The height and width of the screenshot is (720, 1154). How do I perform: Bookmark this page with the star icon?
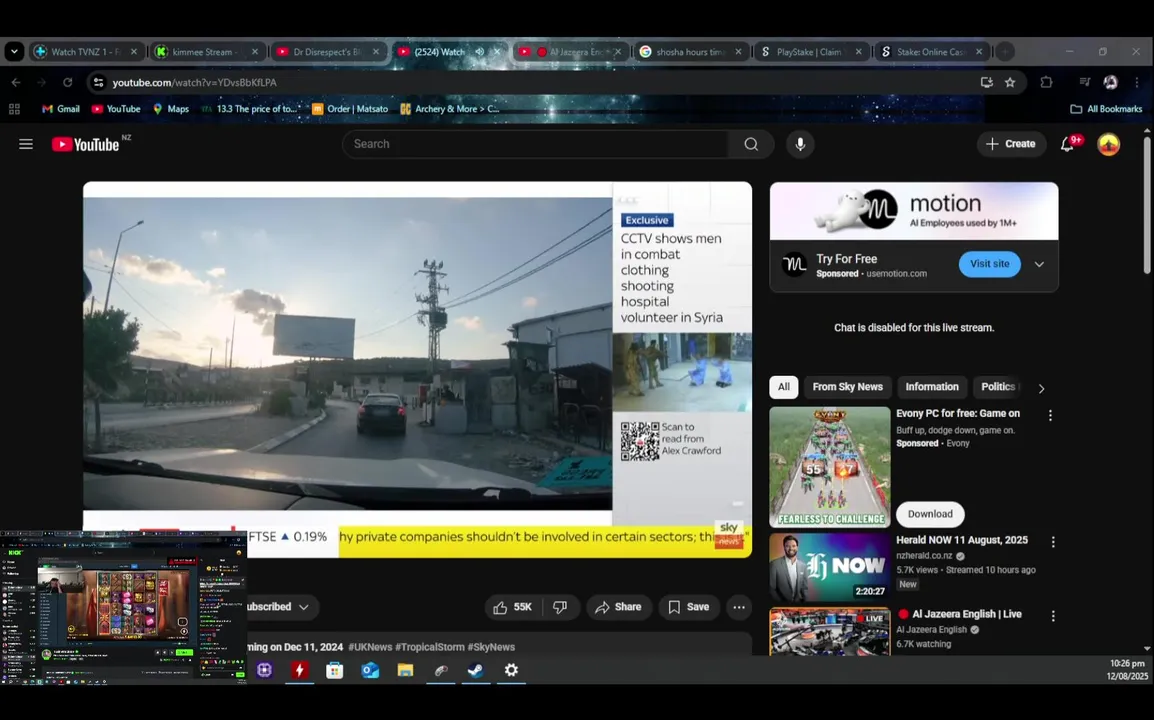[x=1010, y=82]
